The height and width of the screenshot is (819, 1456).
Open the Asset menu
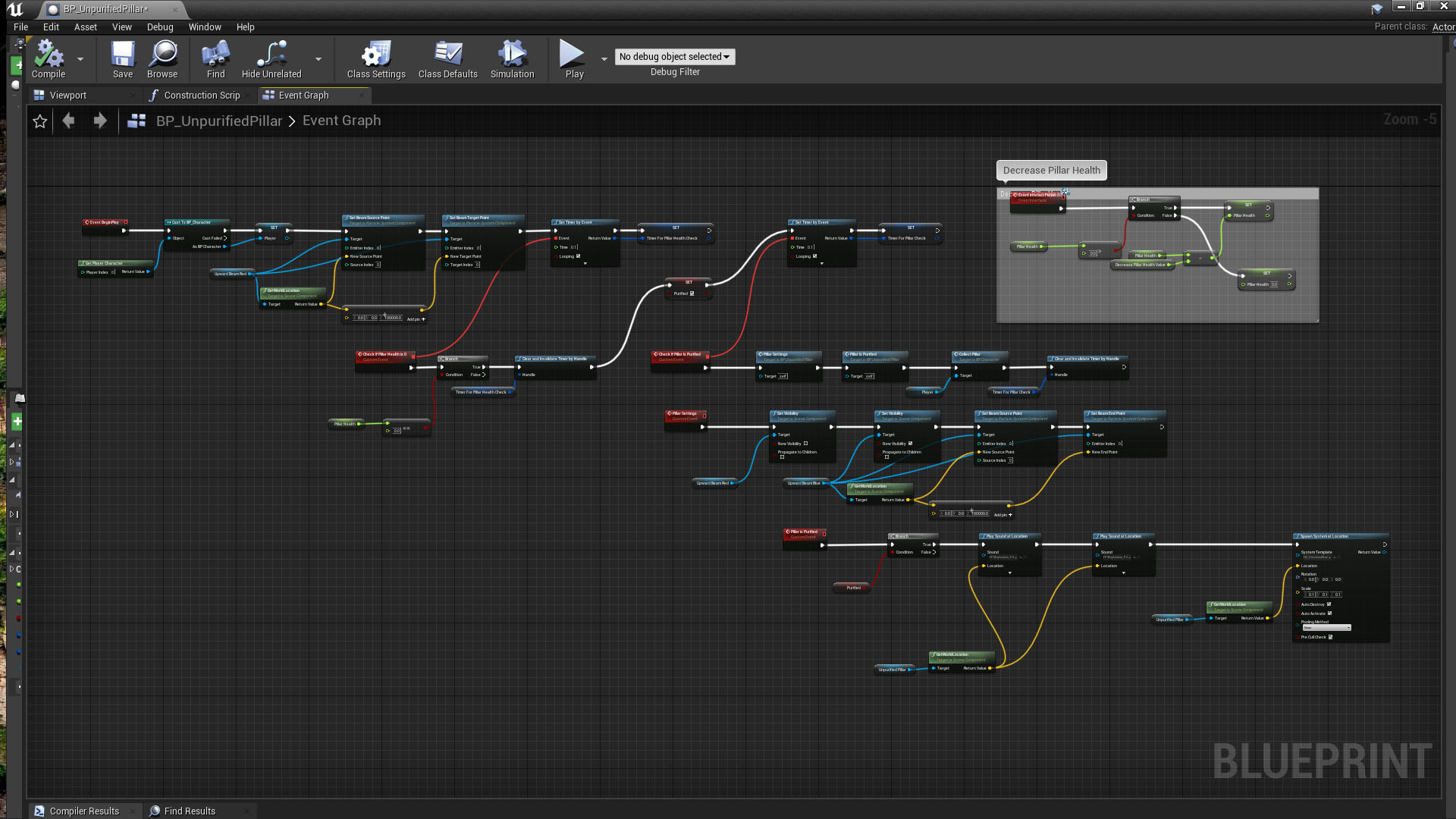85,27
